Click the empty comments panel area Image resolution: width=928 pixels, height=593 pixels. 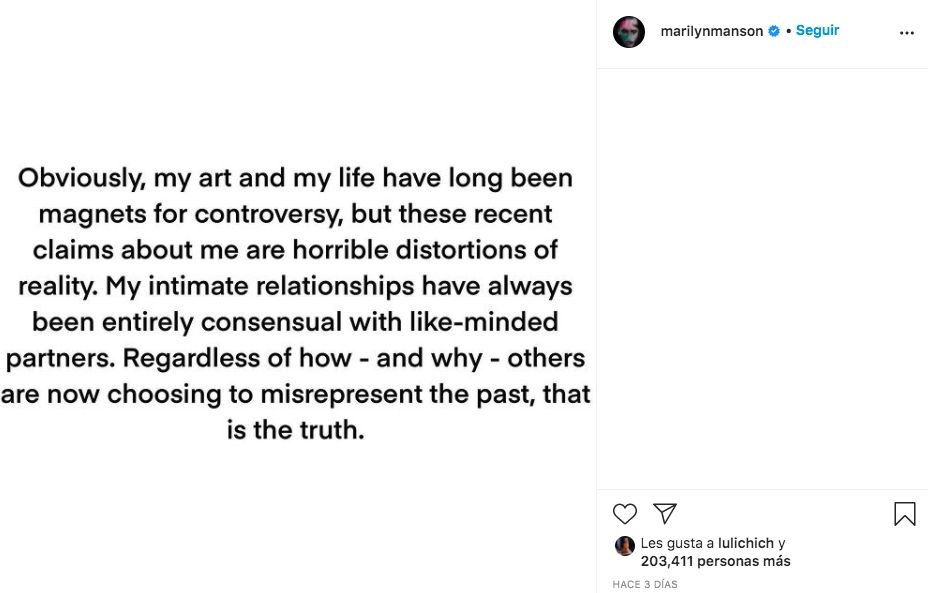(762, 278)
